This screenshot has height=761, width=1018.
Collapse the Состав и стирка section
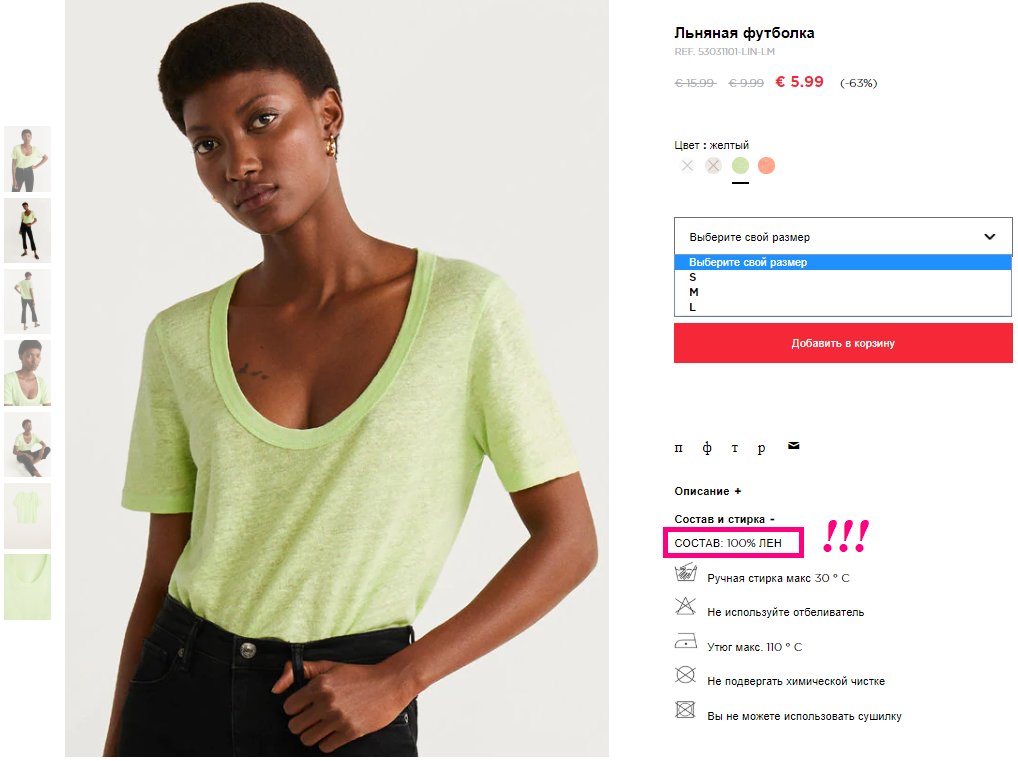point(725,519)
